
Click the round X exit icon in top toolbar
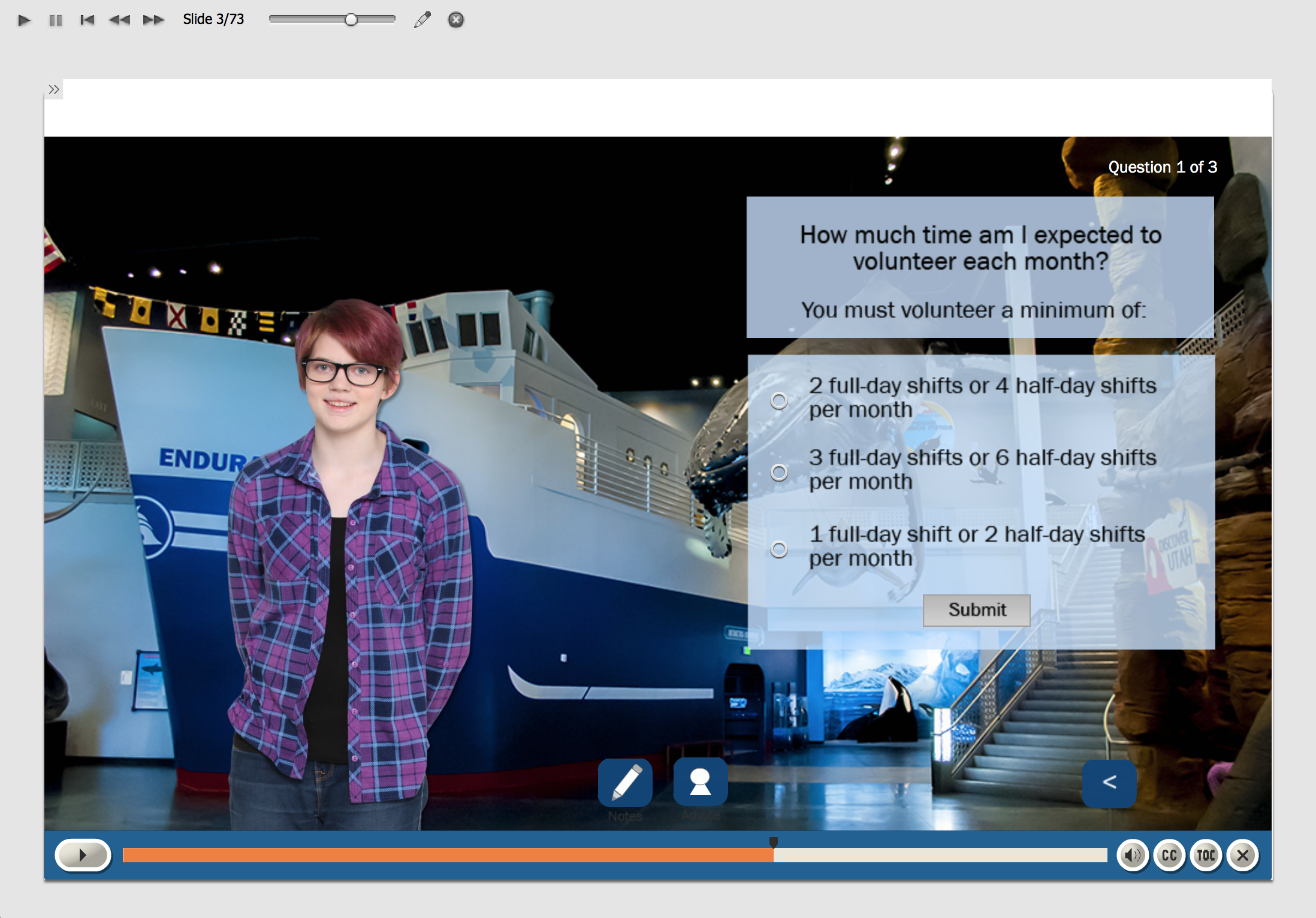point(455,20)
